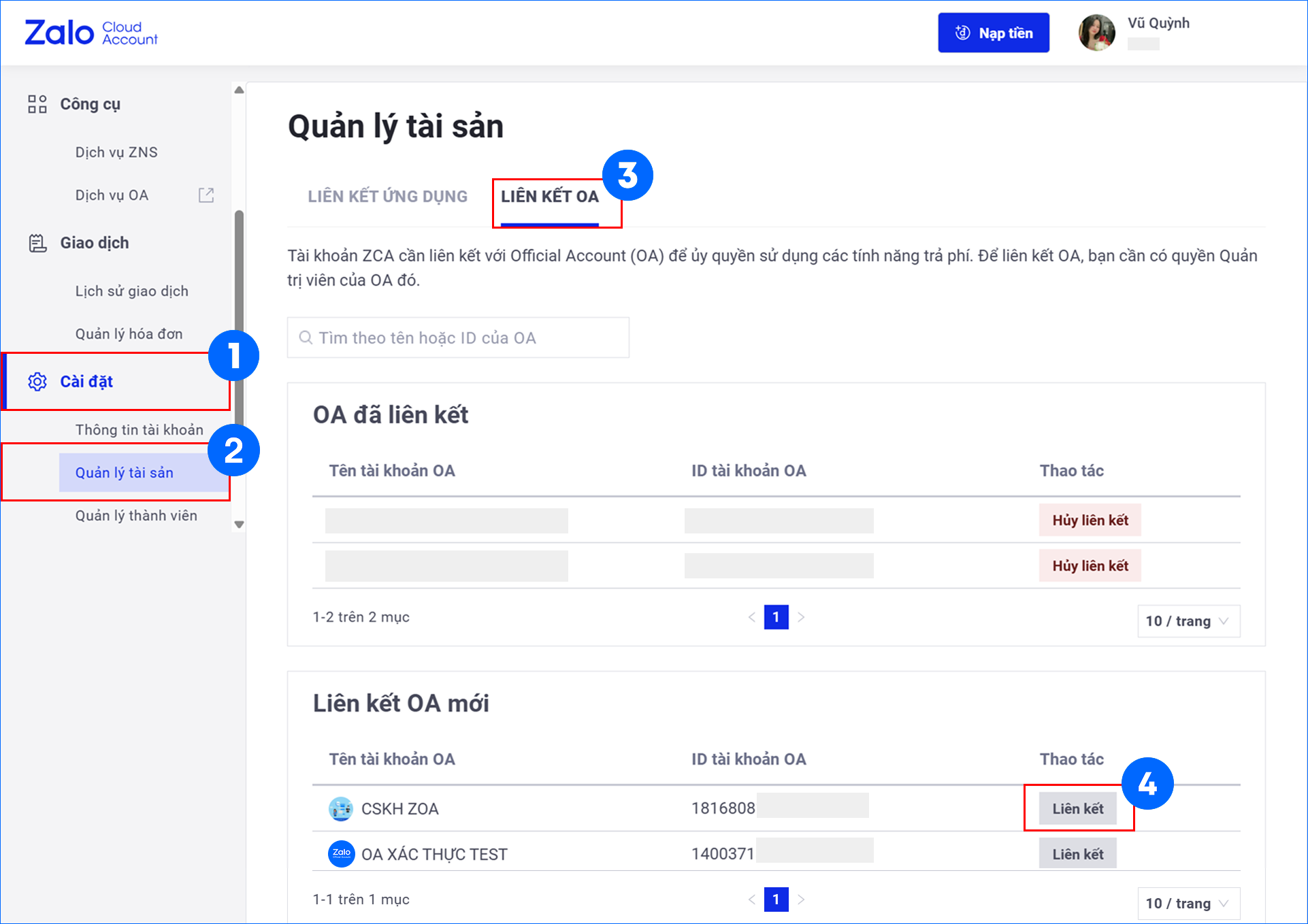Screen dimensions: 1308x924
Task: Go to next page in OA đã liên kết
Action: [801, 617]
